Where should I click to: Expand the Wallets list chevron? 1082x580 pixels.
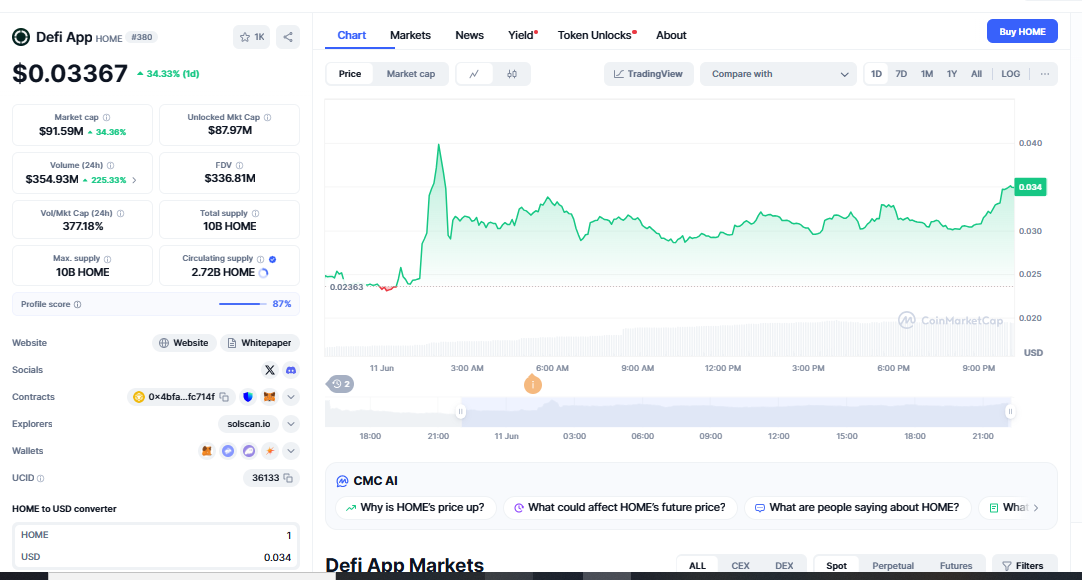coord(291,451)
